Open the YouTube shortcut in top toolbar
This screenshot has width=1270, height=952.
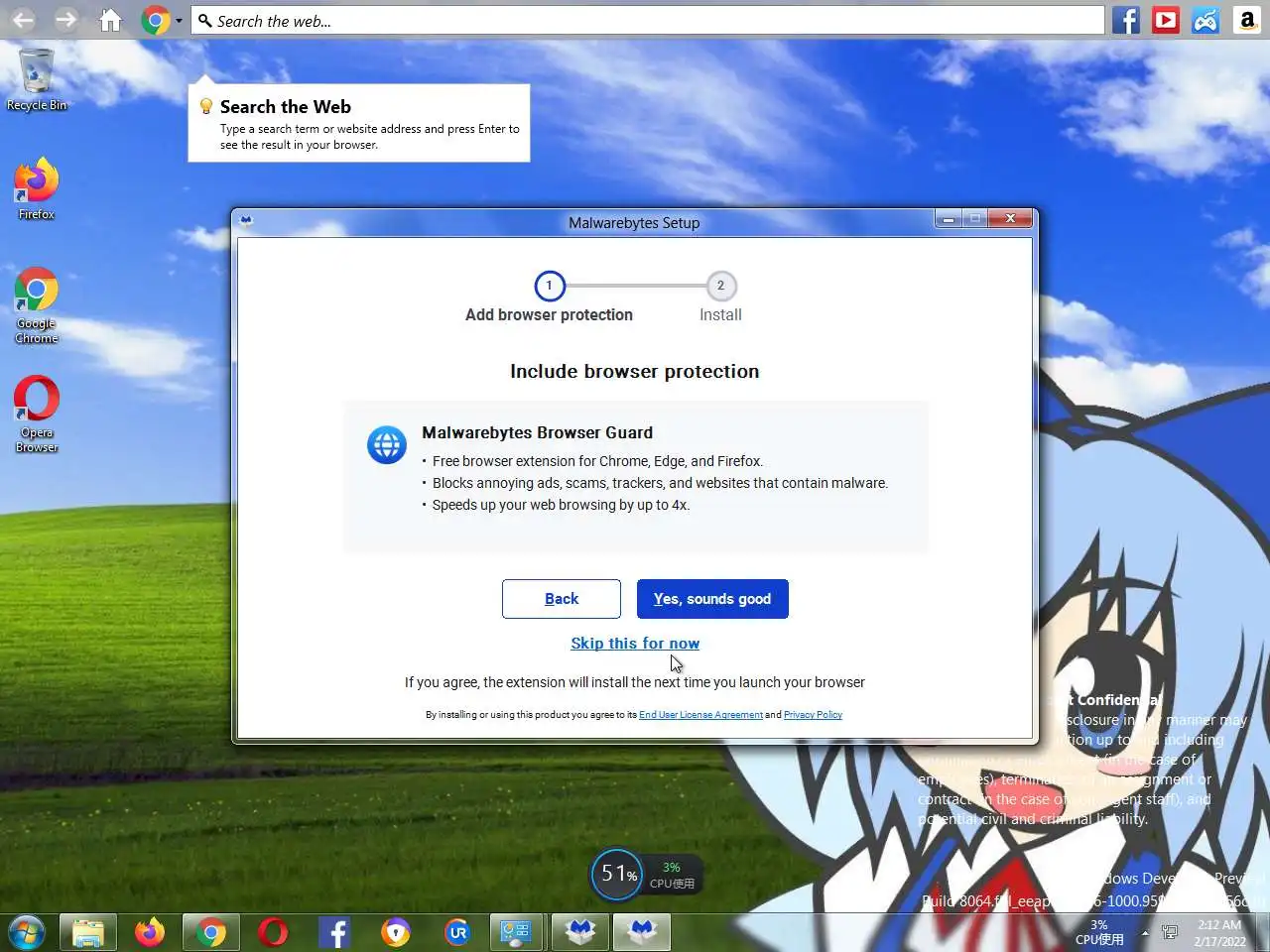click(x=1166, y=20)
